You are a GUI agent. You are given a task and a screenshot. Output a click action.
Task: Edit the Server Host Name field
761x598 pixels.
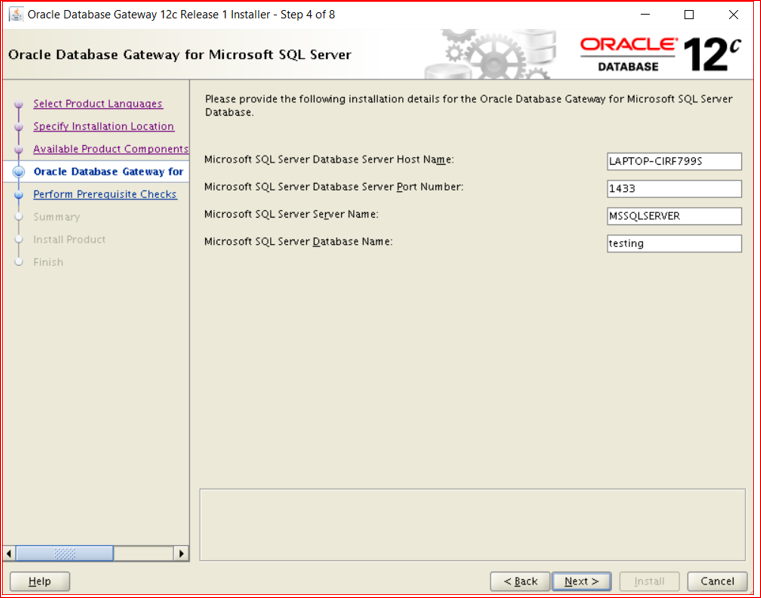[674, 161]
